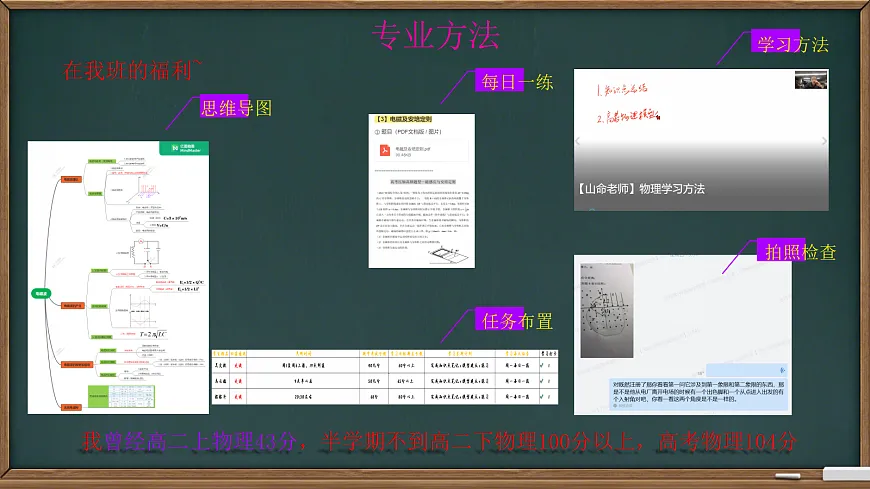Screen dimensions: 870x489
Task: Go to previous slide in the video carousel
Action: pos(578,141)
